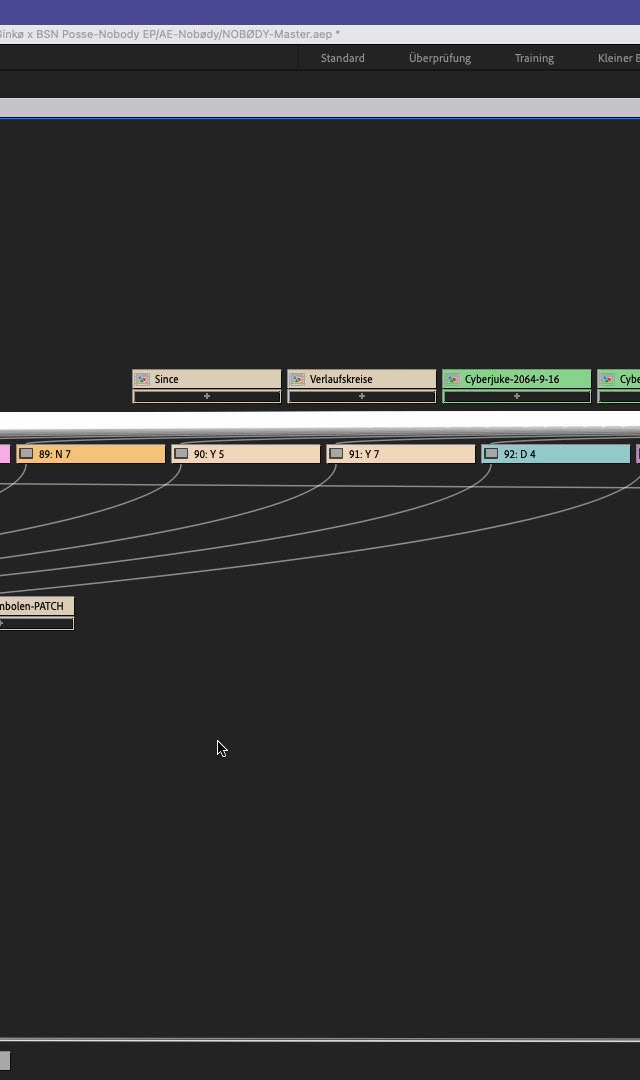Expand the Since node with plus bar

(x=207, y=396)
